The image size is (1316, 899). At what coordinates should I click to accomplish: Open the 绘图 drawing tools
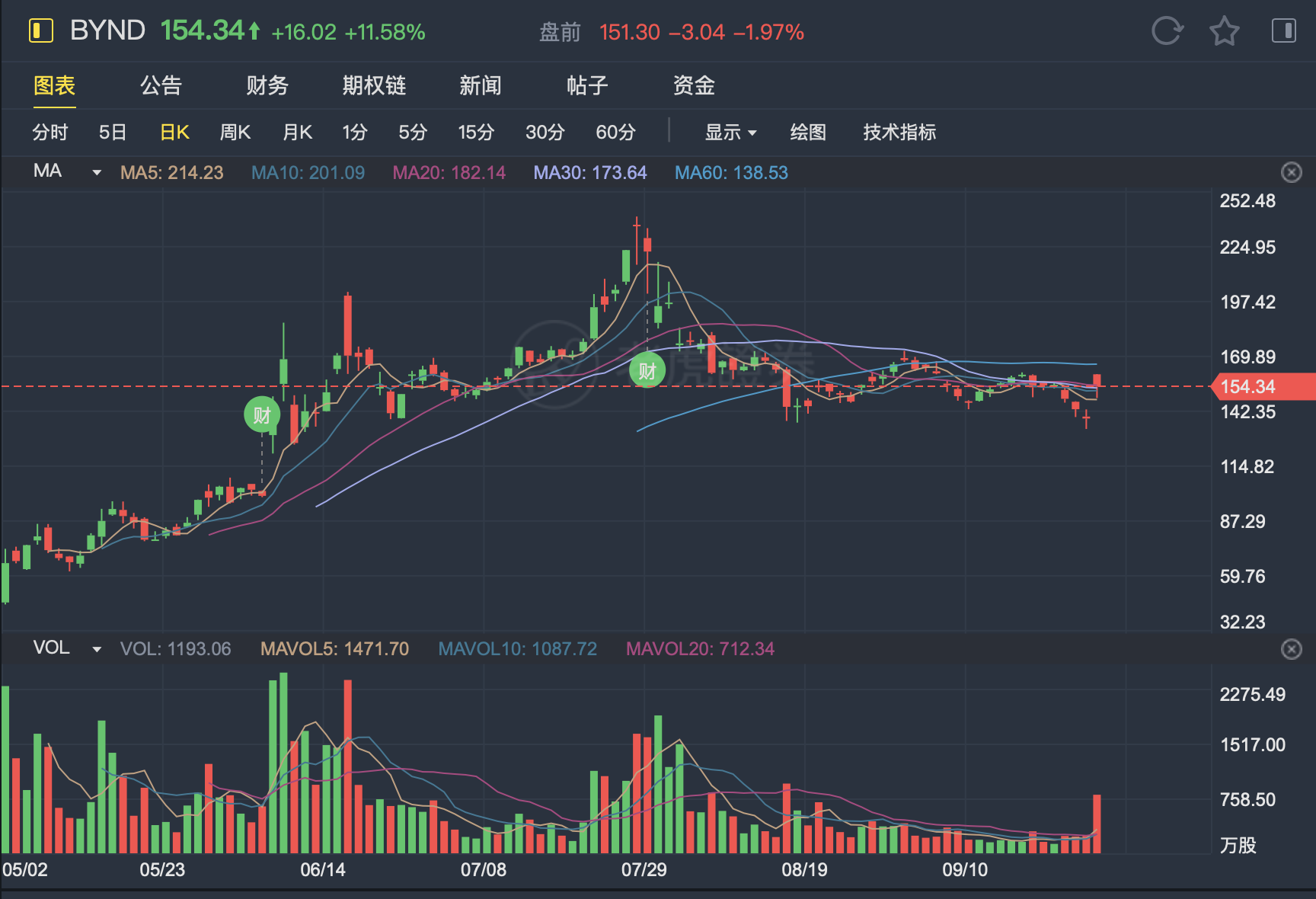808,133
